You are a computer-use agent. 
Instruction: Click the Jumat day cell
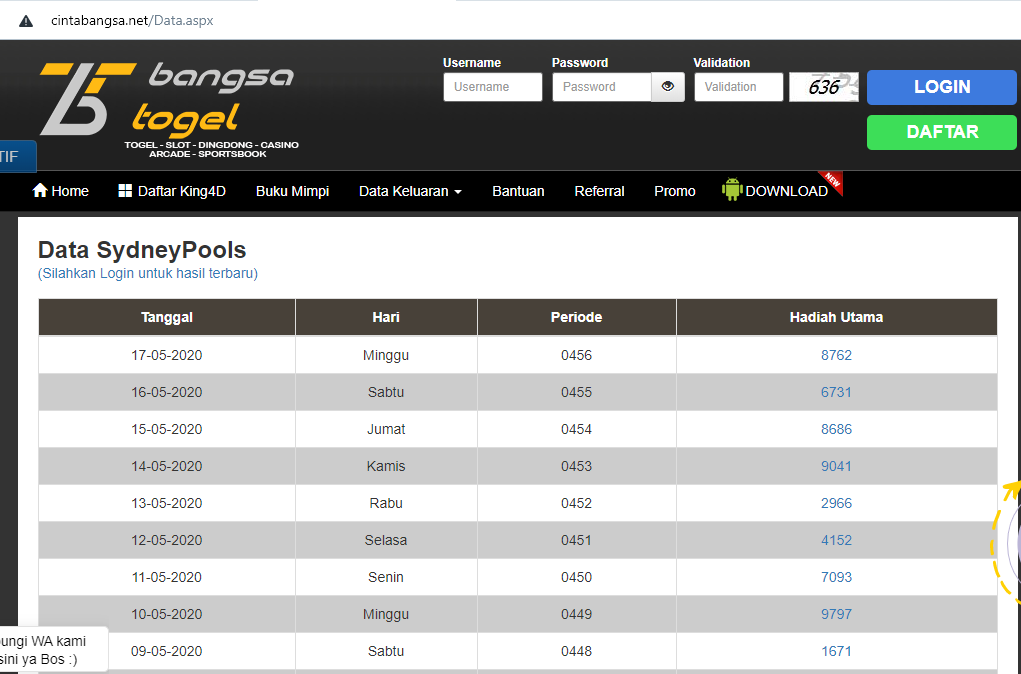coord(386,429)
